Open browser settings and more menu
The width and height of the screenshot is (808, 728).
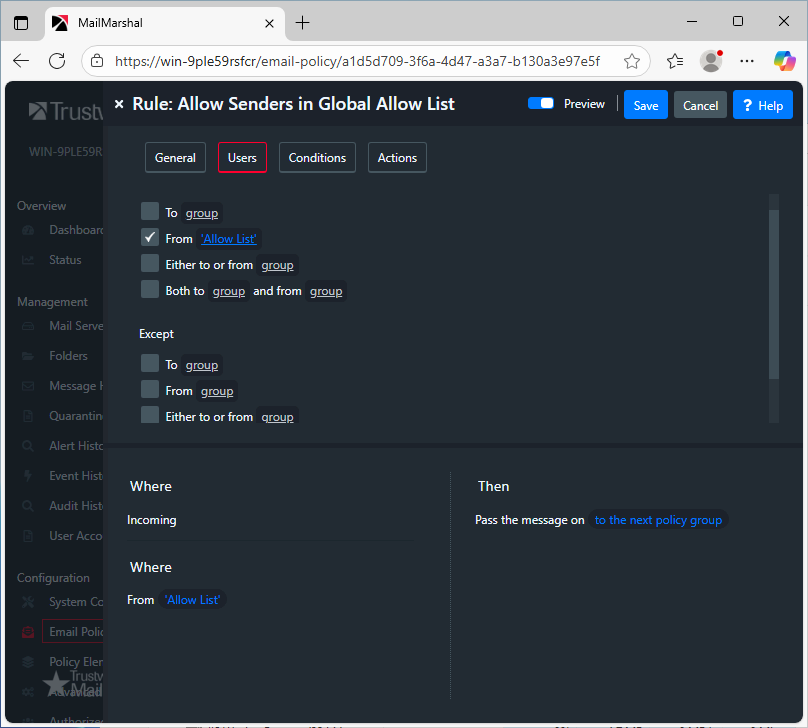(x=747, y=61)
